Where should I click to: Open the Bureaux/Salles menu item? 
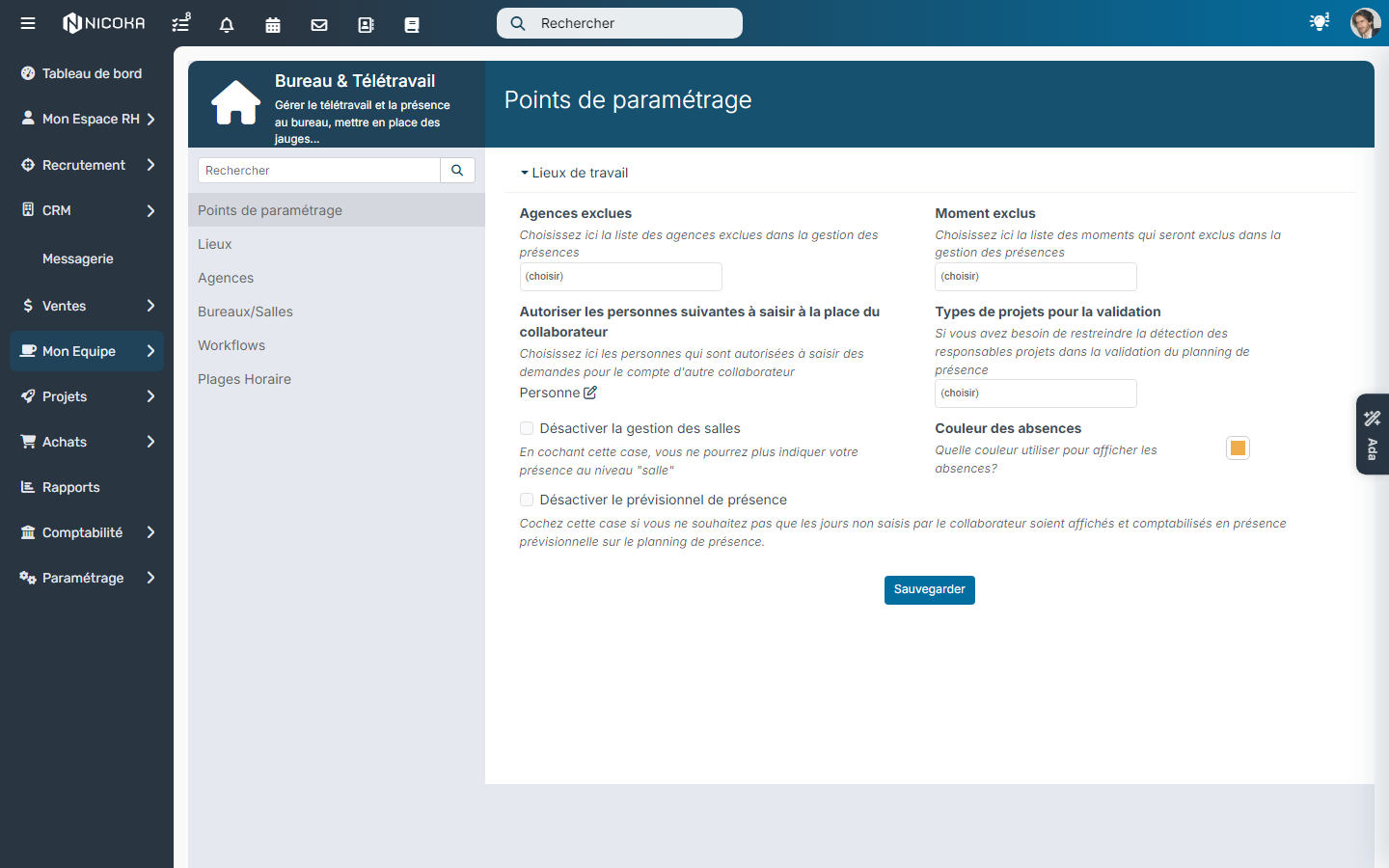(337, 312)
